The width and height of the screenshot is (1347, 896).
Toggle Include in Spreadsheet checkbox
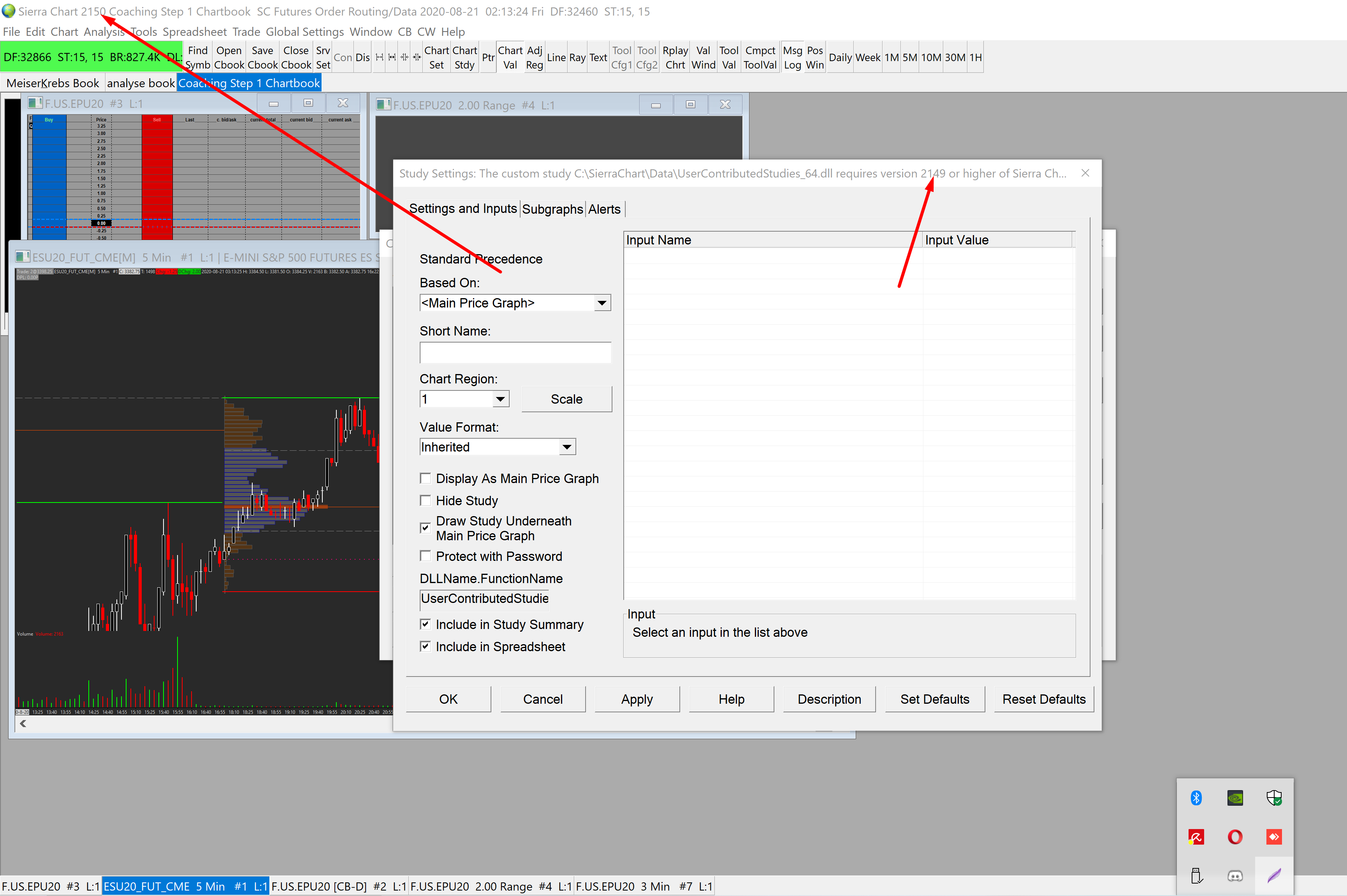tap(425, 646)
